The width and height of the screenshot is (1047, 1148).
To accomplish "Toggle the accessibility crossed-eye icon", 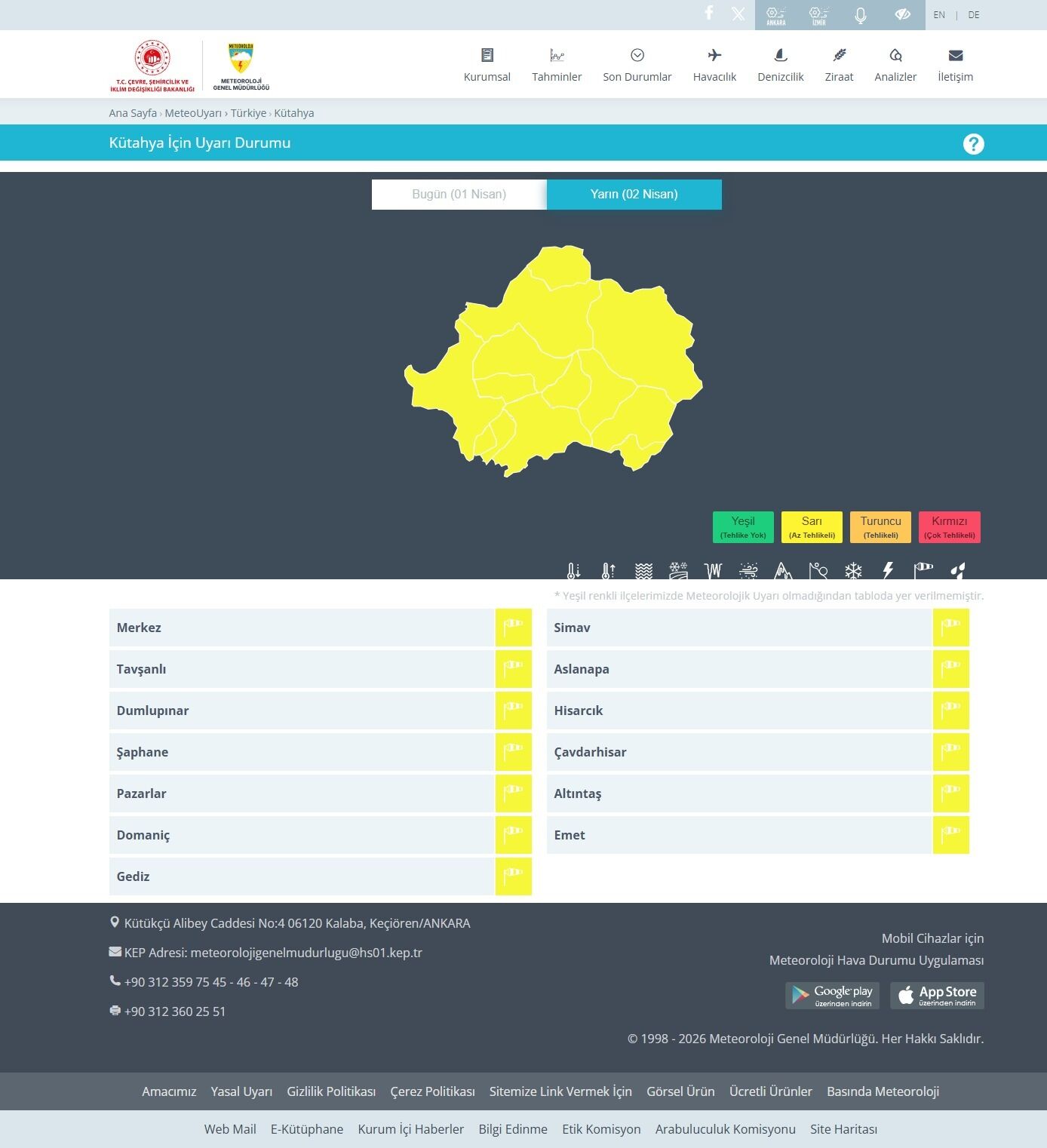I will pyautogui.click(x=902, y=15).
